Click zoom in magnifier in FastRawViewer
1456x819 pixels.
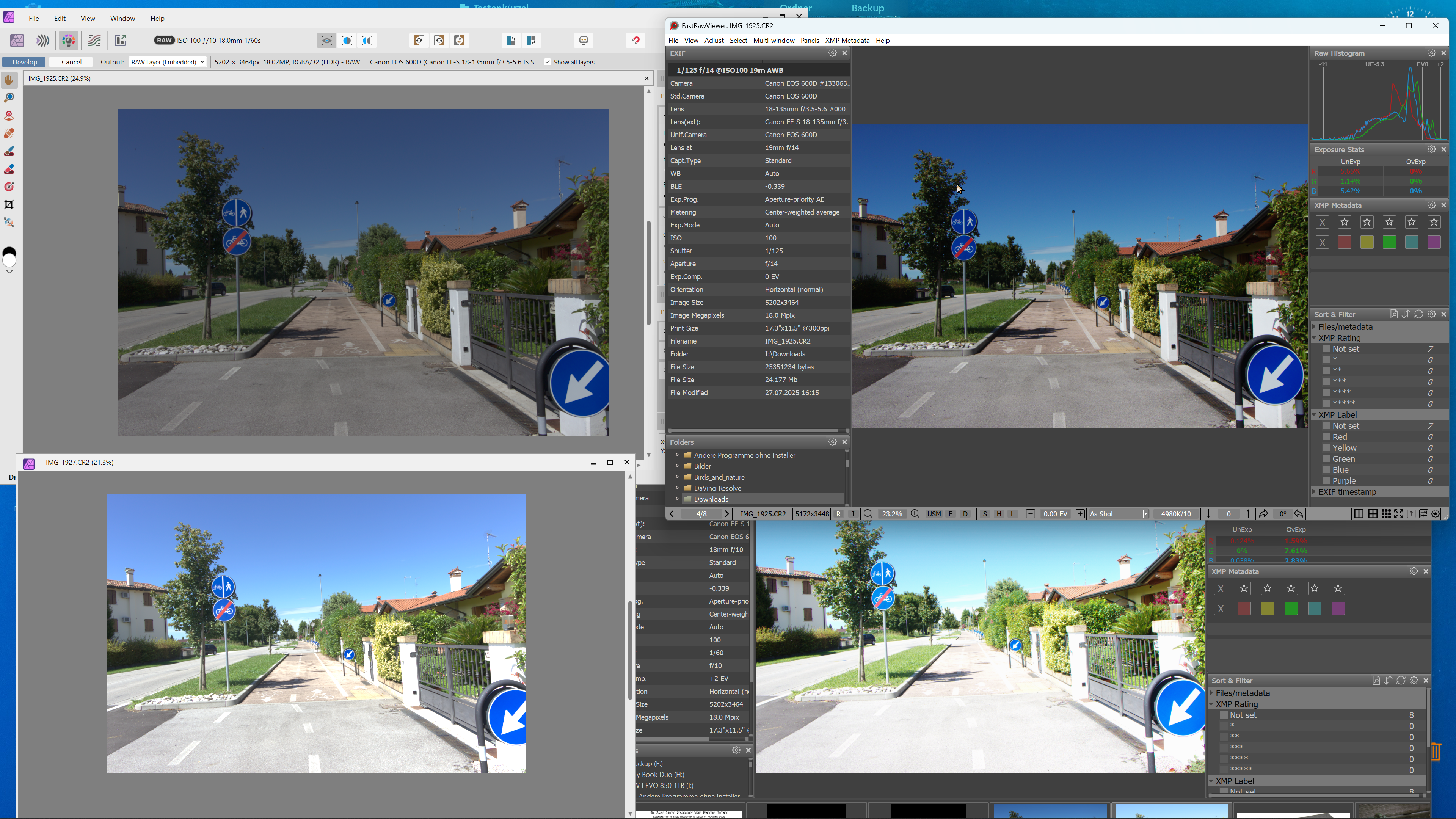[915, 514]
